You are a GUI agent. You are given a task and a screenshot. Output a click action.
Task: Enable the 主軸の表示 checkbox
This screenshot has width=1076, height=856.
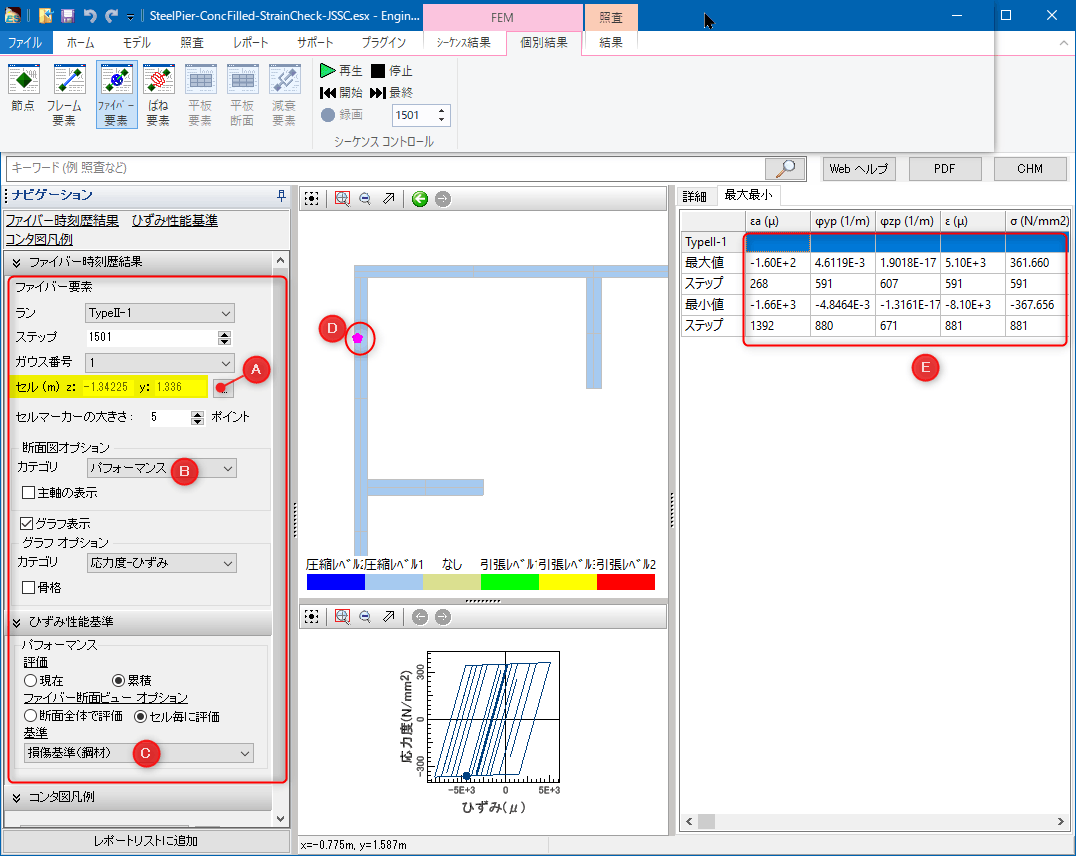pyautogui.click(x=29, y=492)
